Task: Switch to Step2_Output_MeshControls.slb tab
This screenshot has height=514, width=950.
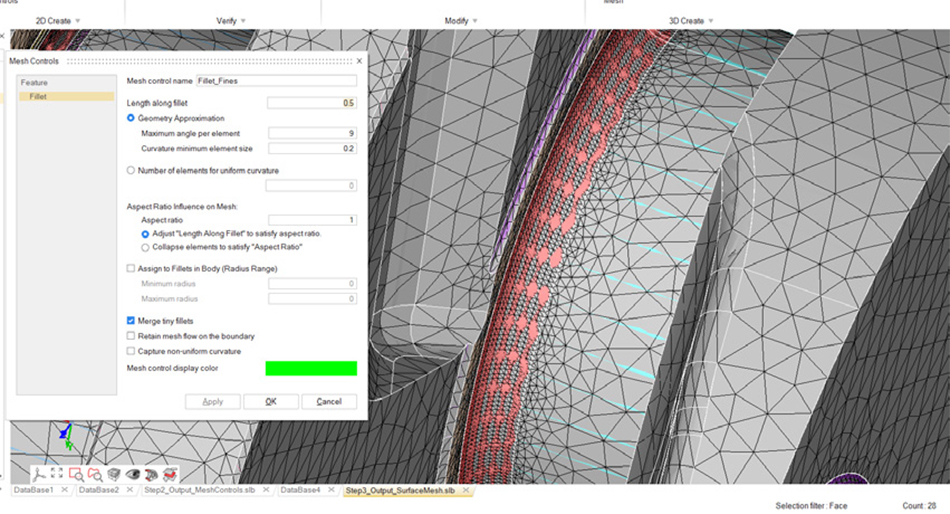Action: tap(205, 491)
